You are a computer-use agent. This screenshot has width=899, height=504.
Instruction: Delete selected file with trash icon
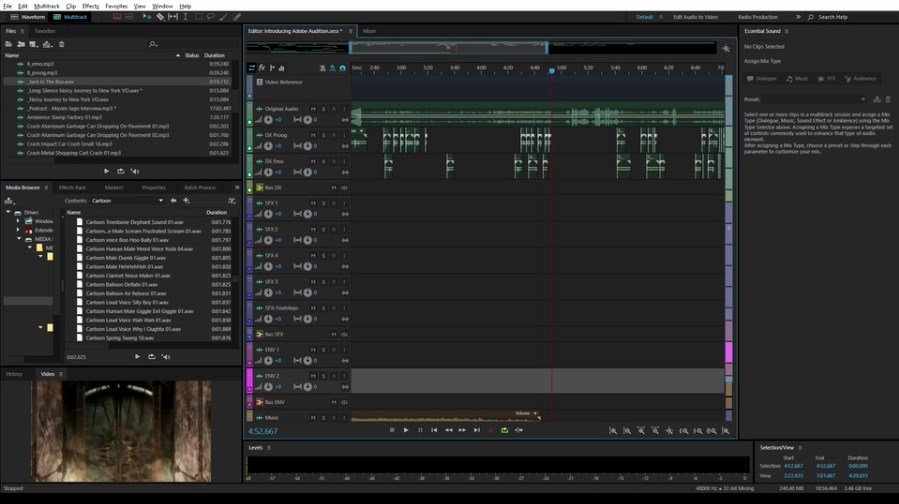tap(61, 44)
